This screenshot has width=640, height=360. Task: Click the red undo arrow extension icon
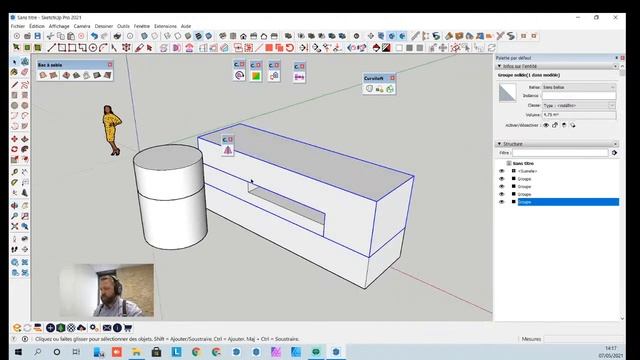(290, 48)
